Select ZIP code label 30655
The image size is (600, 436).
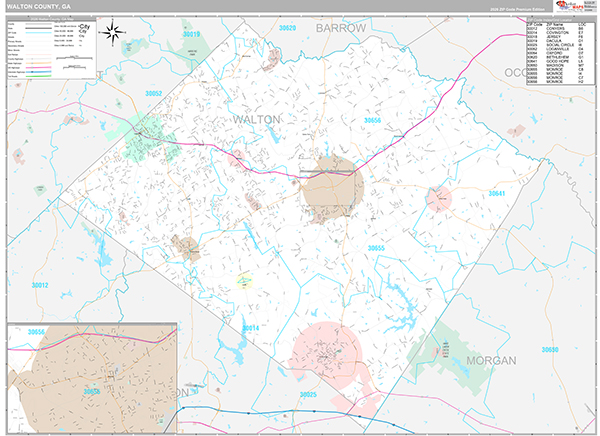click(376, 247)
